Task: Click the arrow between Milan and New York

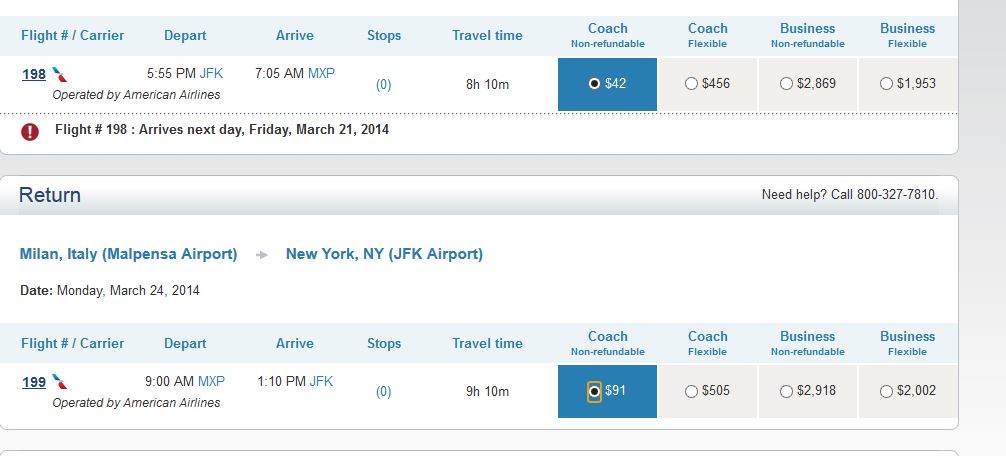Action: pyautogui.click(x=262, y=255)
